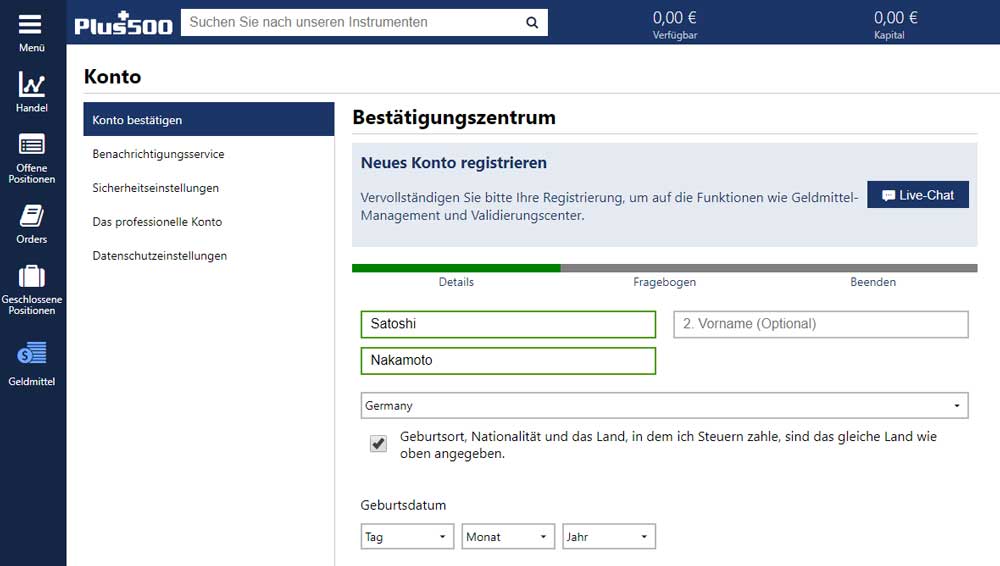Image resolution: width=1000 pixels, height=566 pixels.
Task: Click the 2. Vorname optional field
Action: tap(821, 324)
